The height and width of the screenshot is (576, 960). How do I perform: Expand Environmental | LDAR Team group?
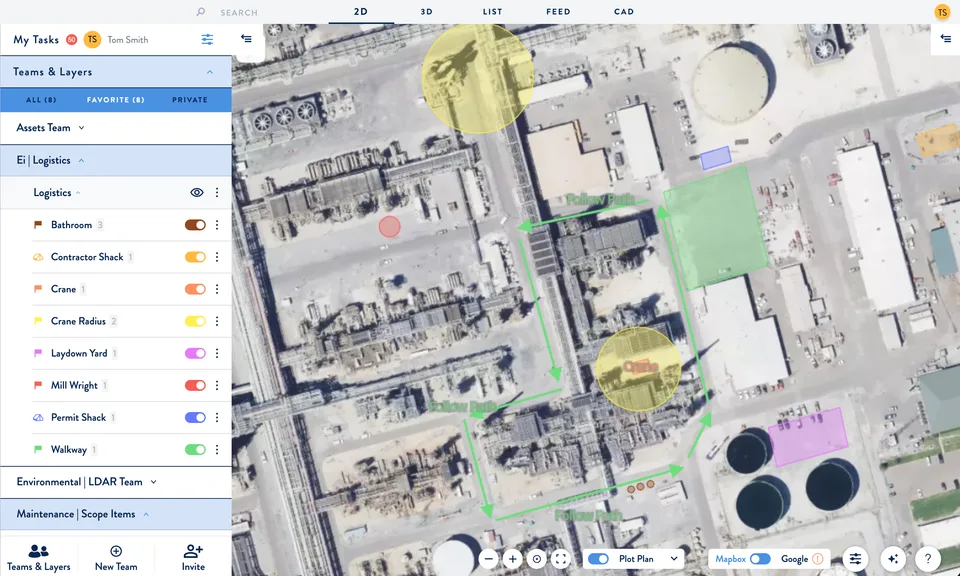tap(154, 482)
